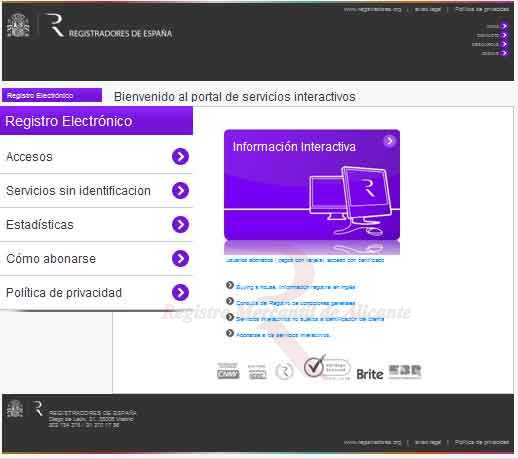Open aviso legal link in top header

[x=428, y=10]
